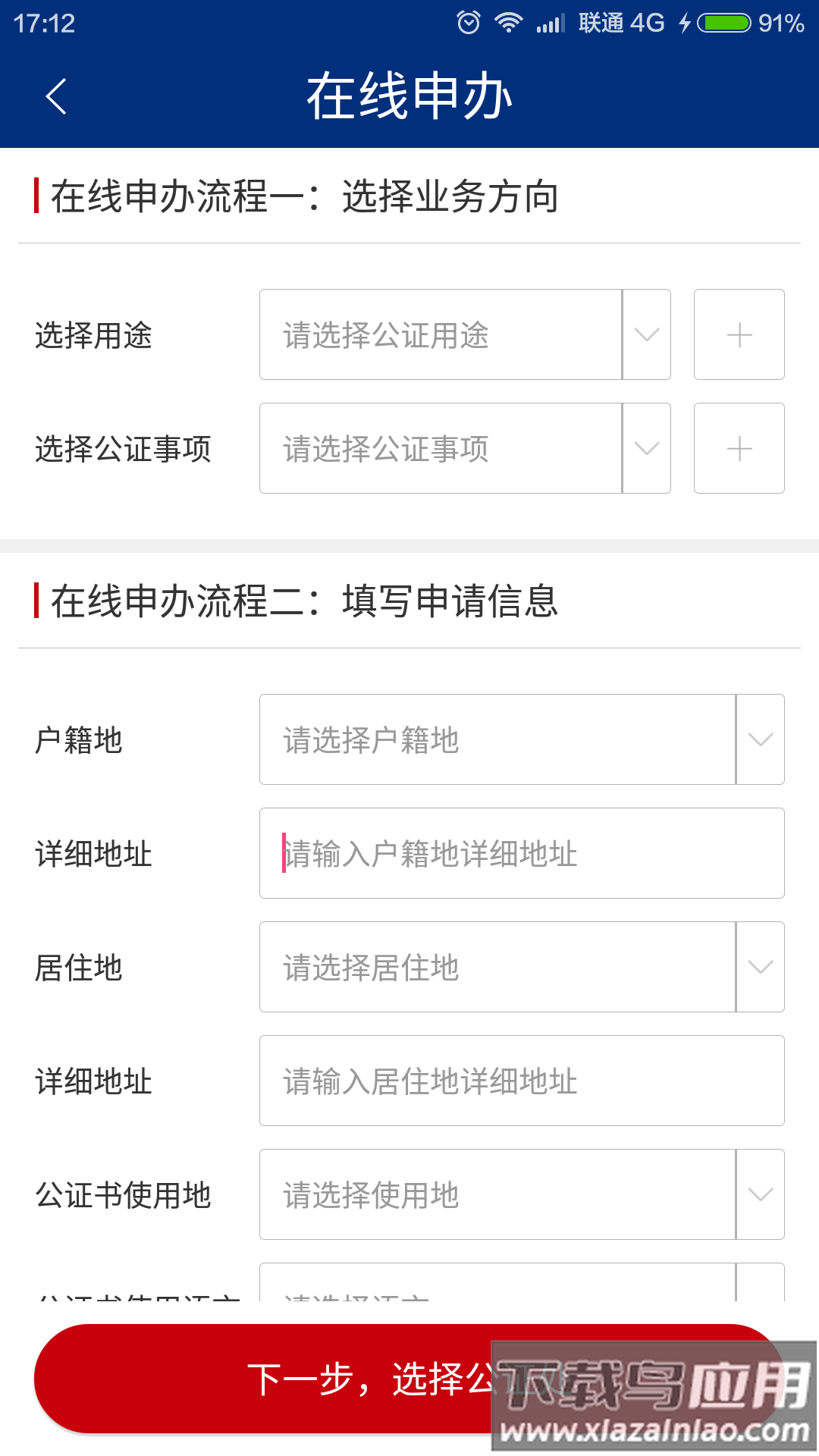Open the 请选择户籍地 dropdown chevron
This screenshot has height=1456, width=819.
click(760, 739)
